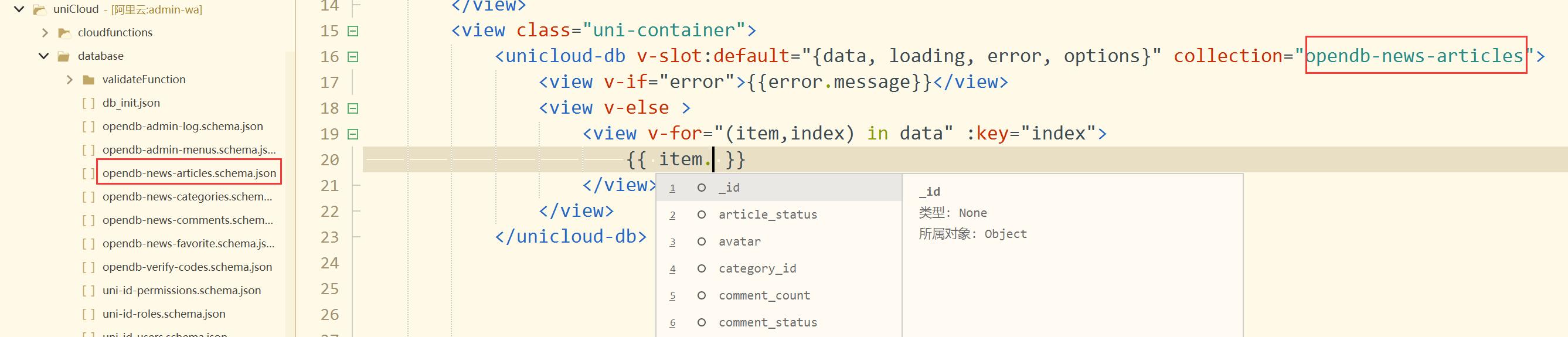Choose comment_count autocomplete suggestion
This screenshot has height=337, width=1568.
tap(779, 295)
